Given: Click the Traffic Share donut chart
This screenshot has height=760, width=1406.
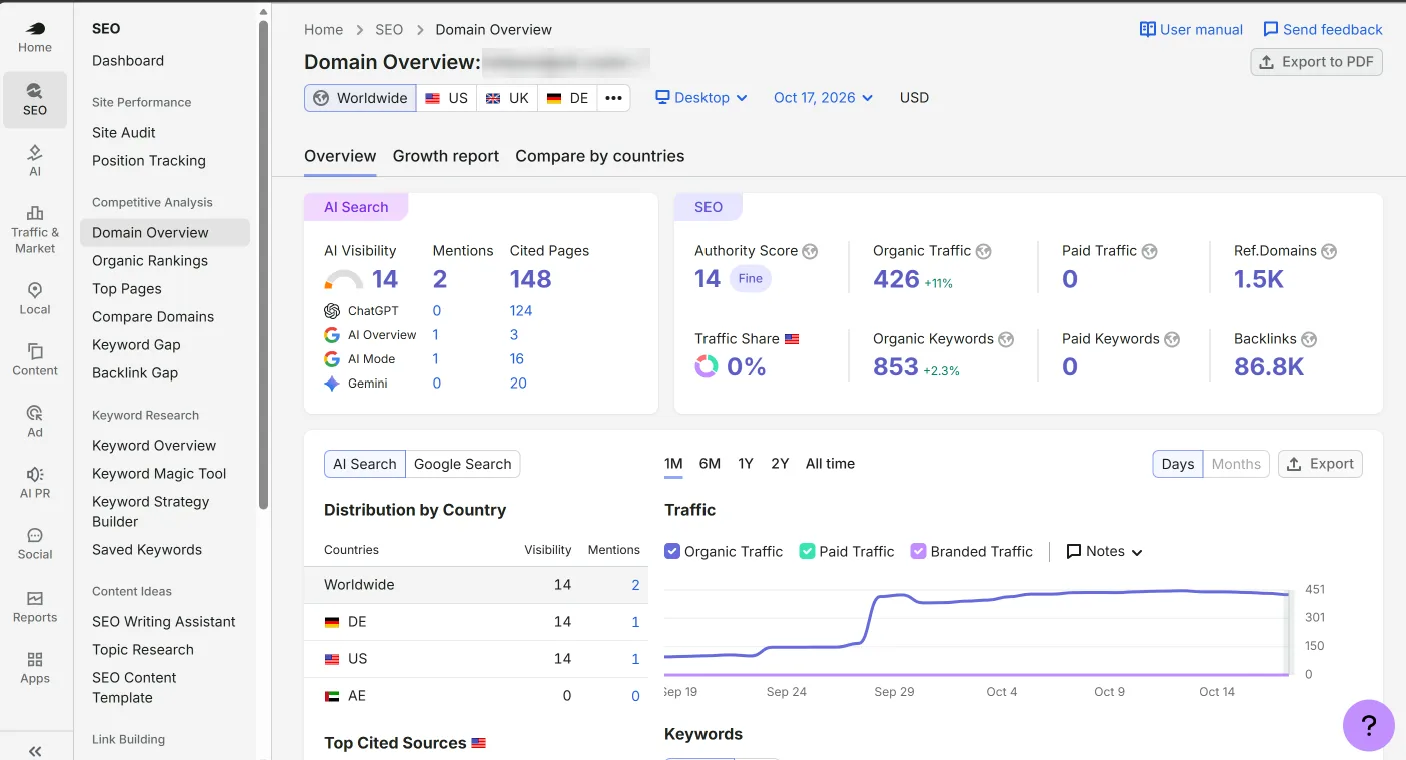Looking at the screenshot, I should pos(706,366).
